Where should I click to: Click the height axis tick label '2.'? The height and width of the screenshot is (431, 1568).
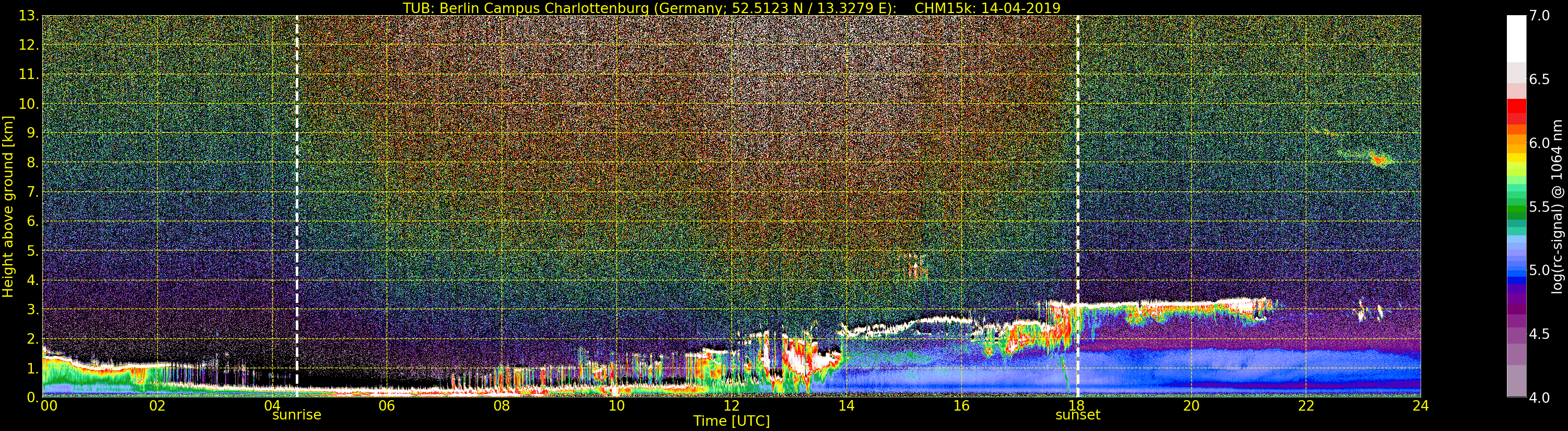pos(32,338)
